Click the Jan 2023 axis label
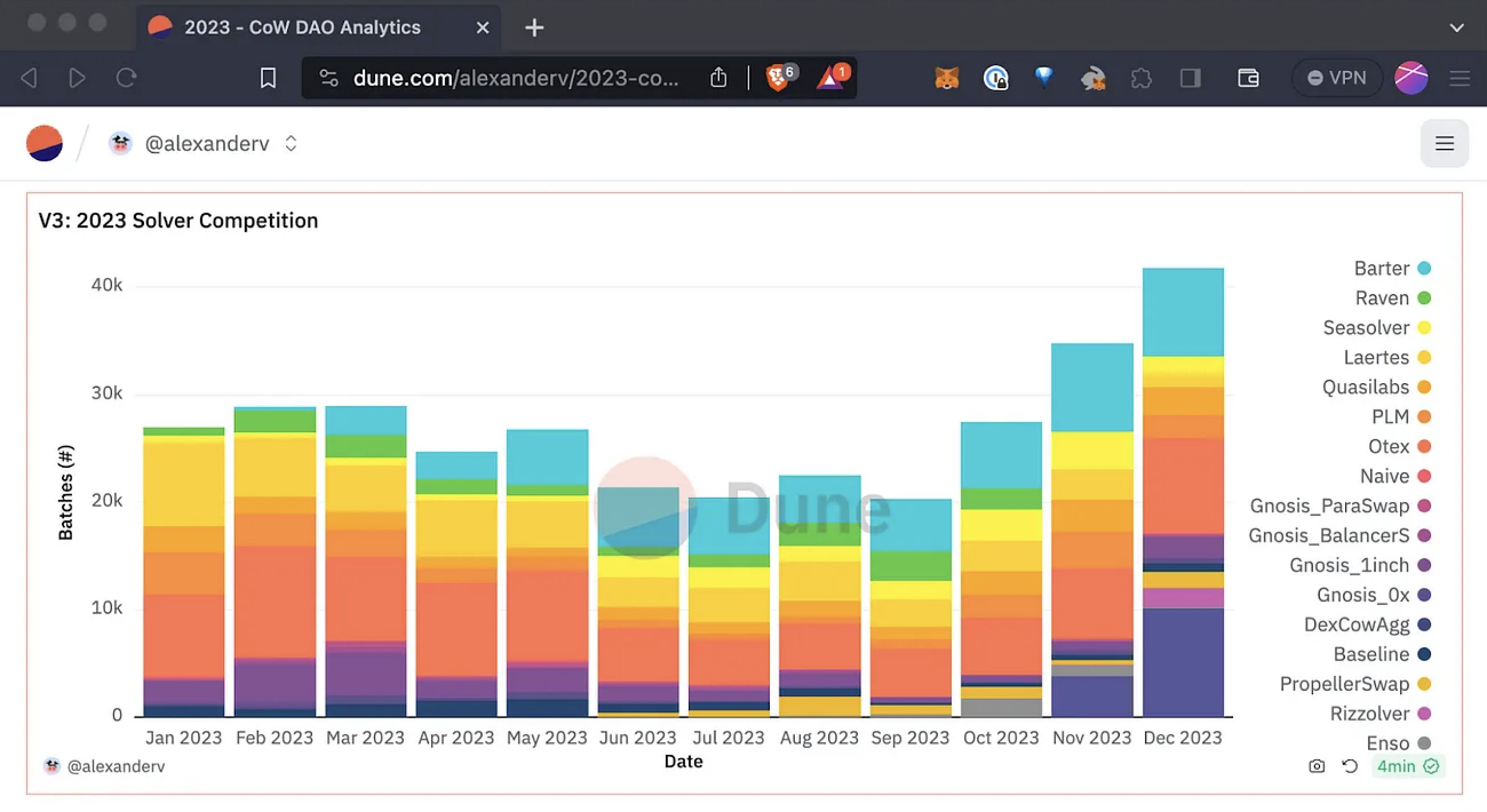The width and height of the screenshot is (1487, 812). point(184,738)
